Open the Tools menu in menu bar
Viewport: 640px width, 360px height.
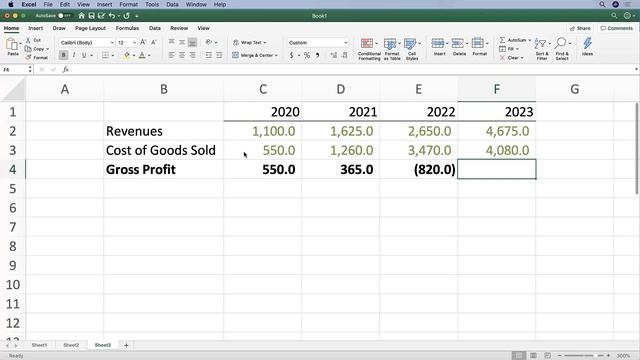click(x=152, y=4)
